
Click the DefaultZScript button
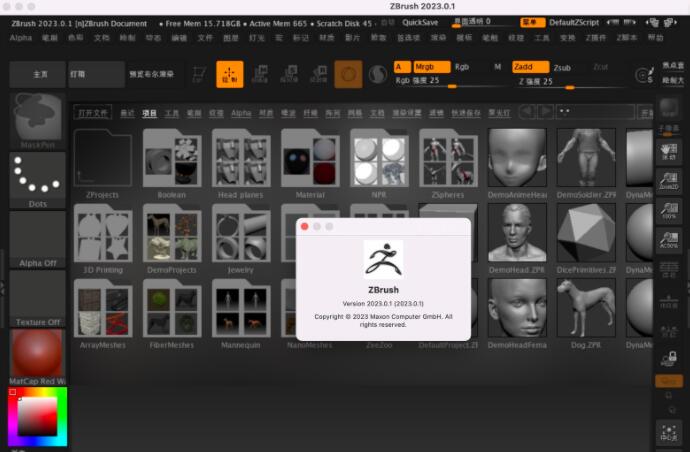(574, 22)
